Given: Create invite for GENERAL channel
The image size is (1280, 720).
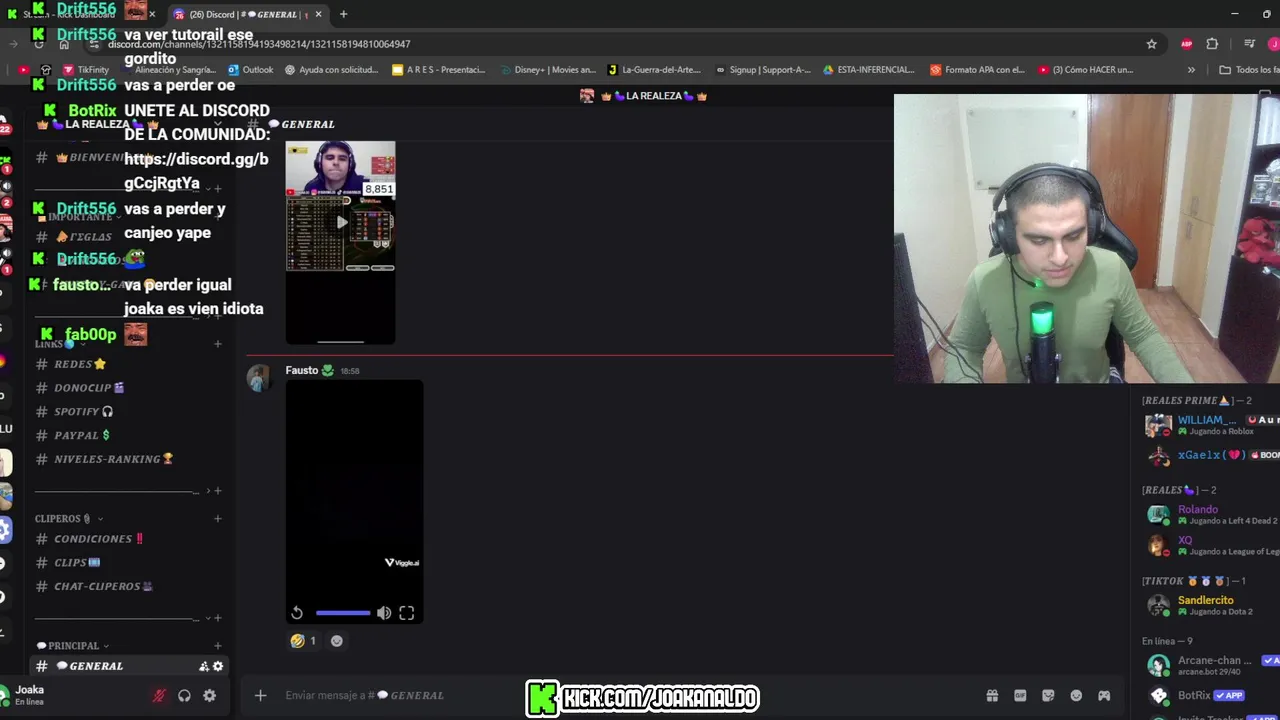Looking at the screenshot, I should point(204,666).
